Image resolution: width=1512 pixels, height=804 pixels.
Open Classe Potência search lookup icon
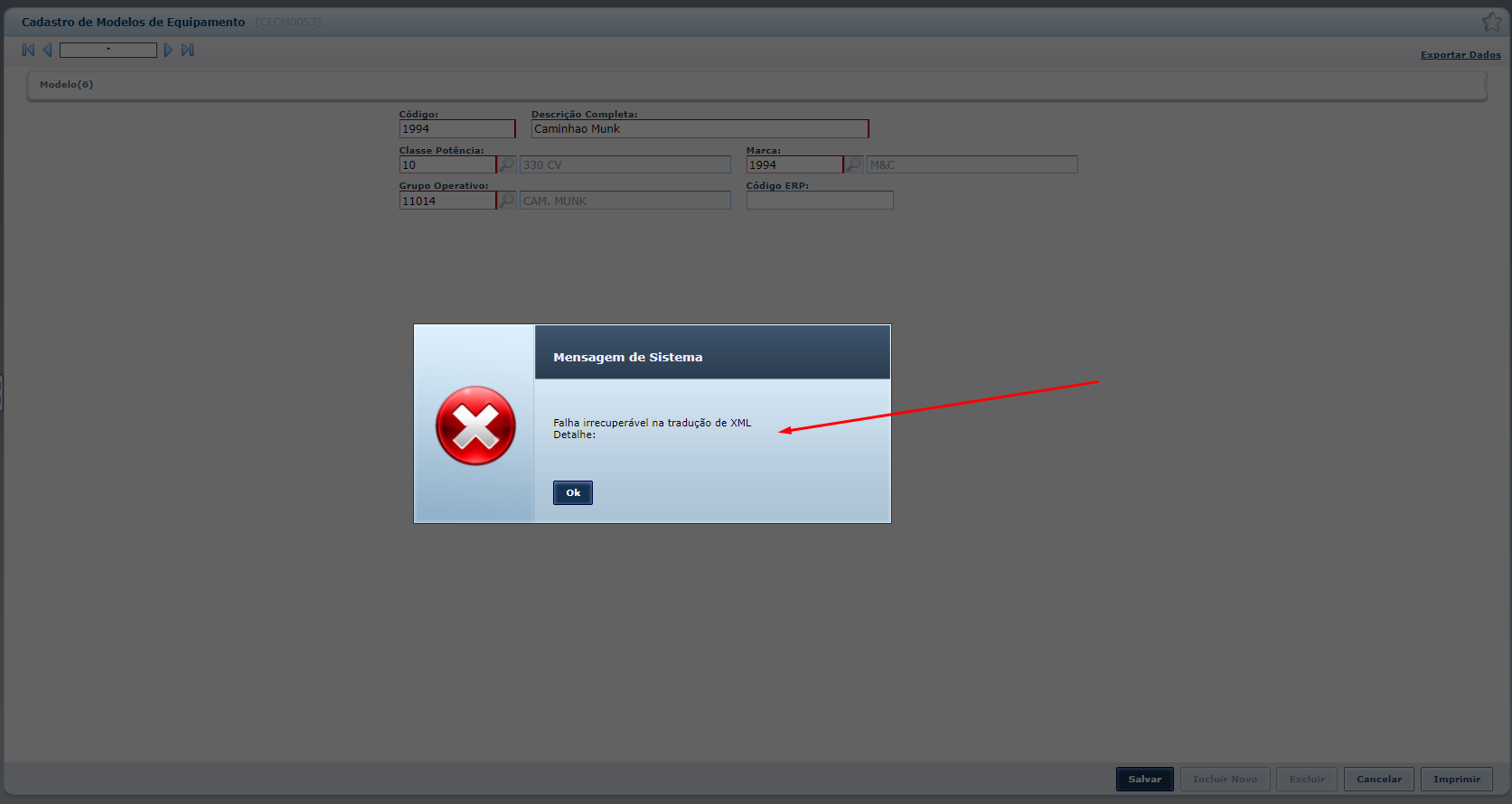[507, 164]
